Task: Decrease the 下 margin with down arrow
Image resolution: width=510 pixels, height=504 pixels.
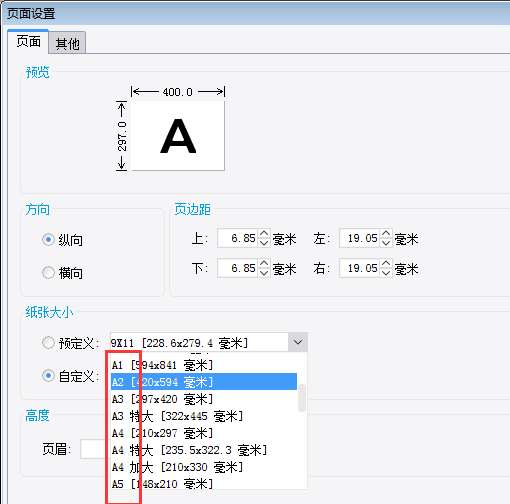Action: [x=264, y=273]
